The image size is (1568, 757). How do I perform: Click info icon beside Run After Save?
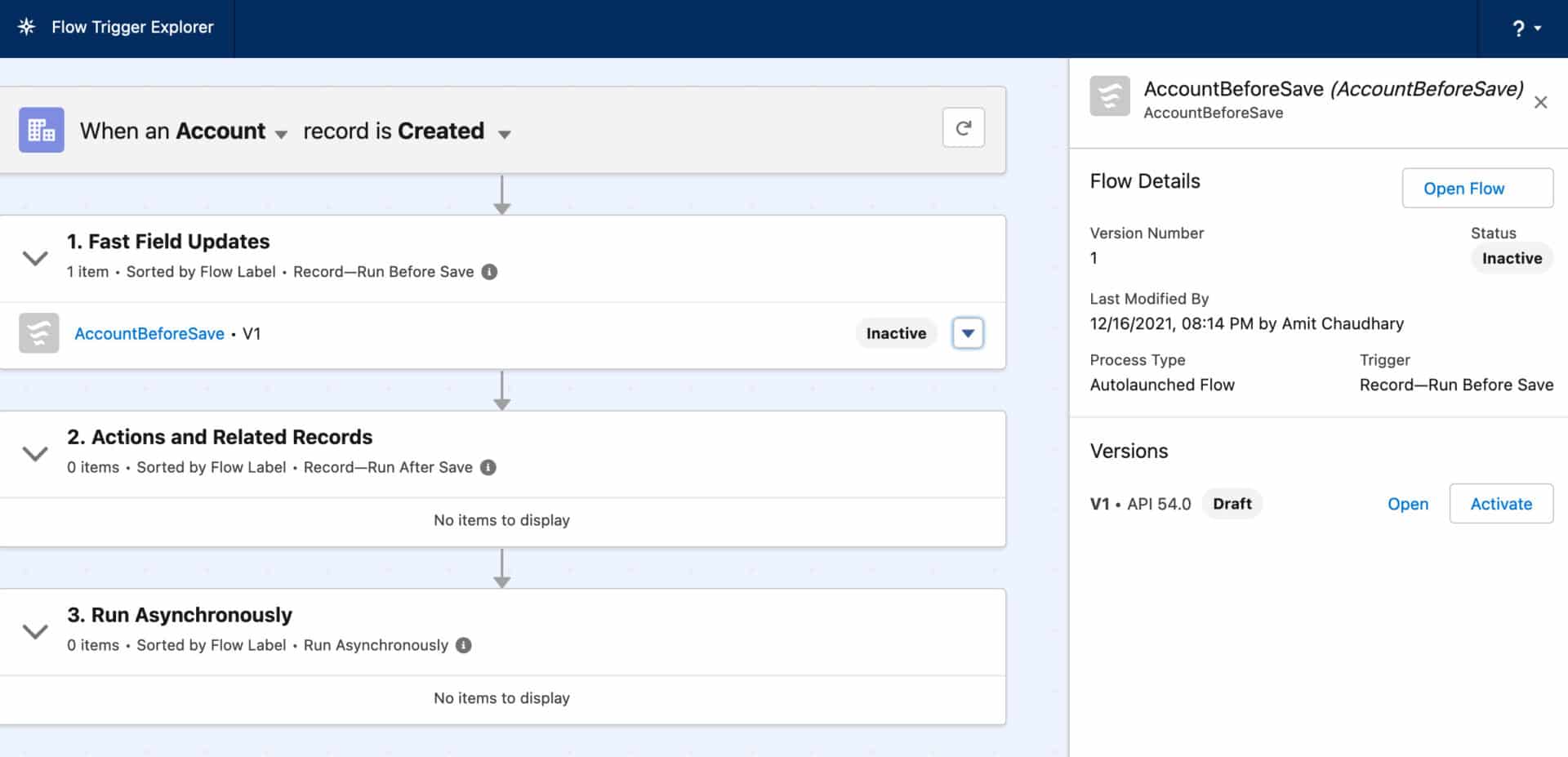488,467
